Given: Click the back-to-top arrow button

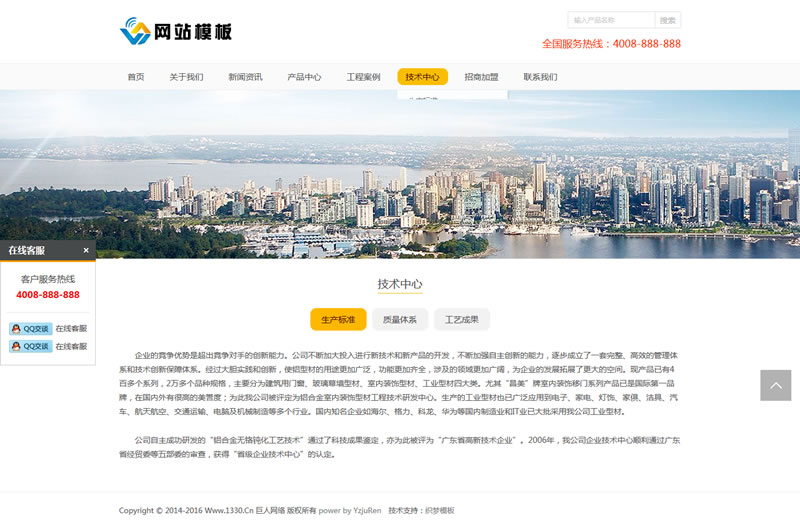Looking at the screenshot, I should coord(775,385).
